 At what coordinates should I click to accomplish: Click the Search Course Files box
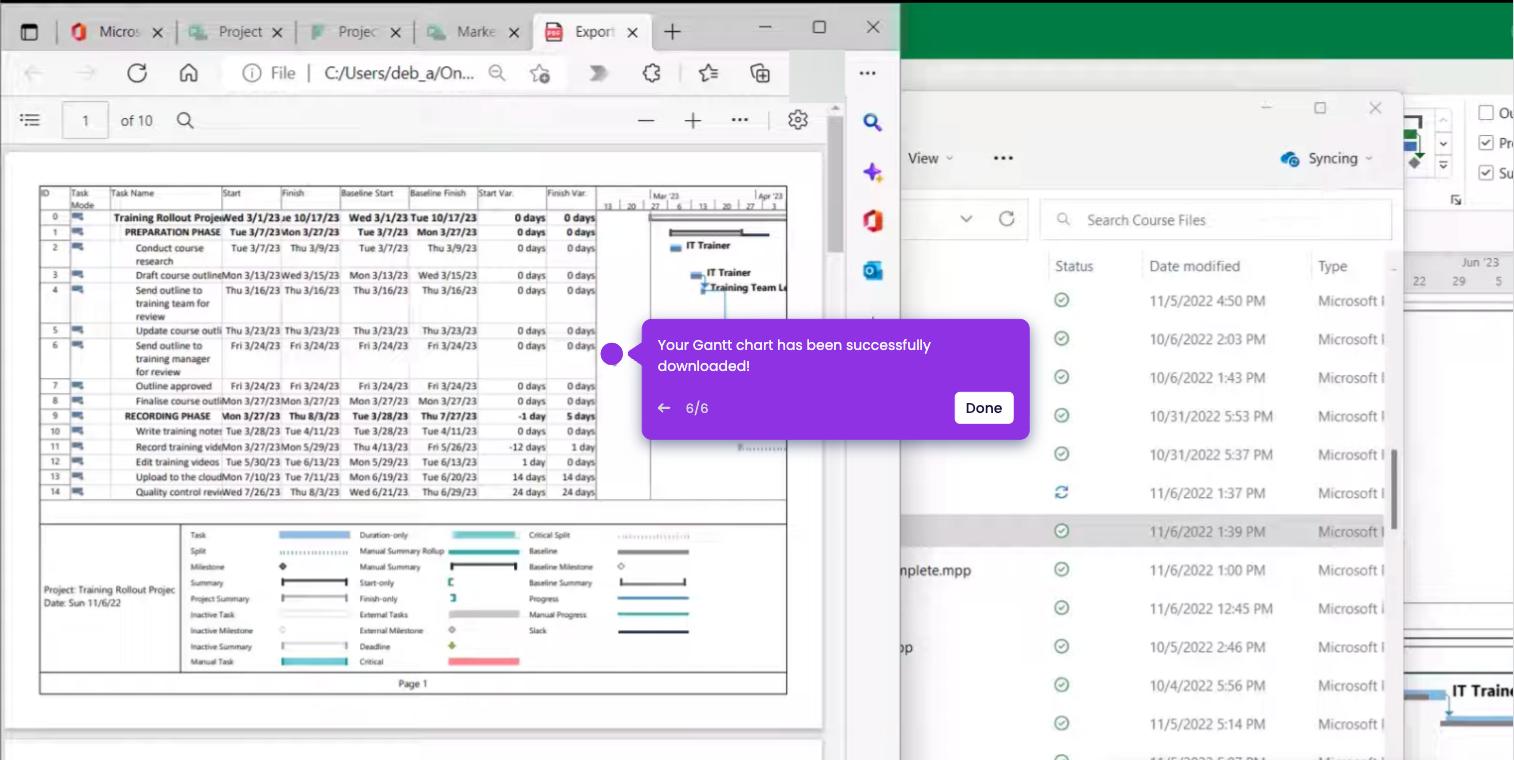point(1215,219)
